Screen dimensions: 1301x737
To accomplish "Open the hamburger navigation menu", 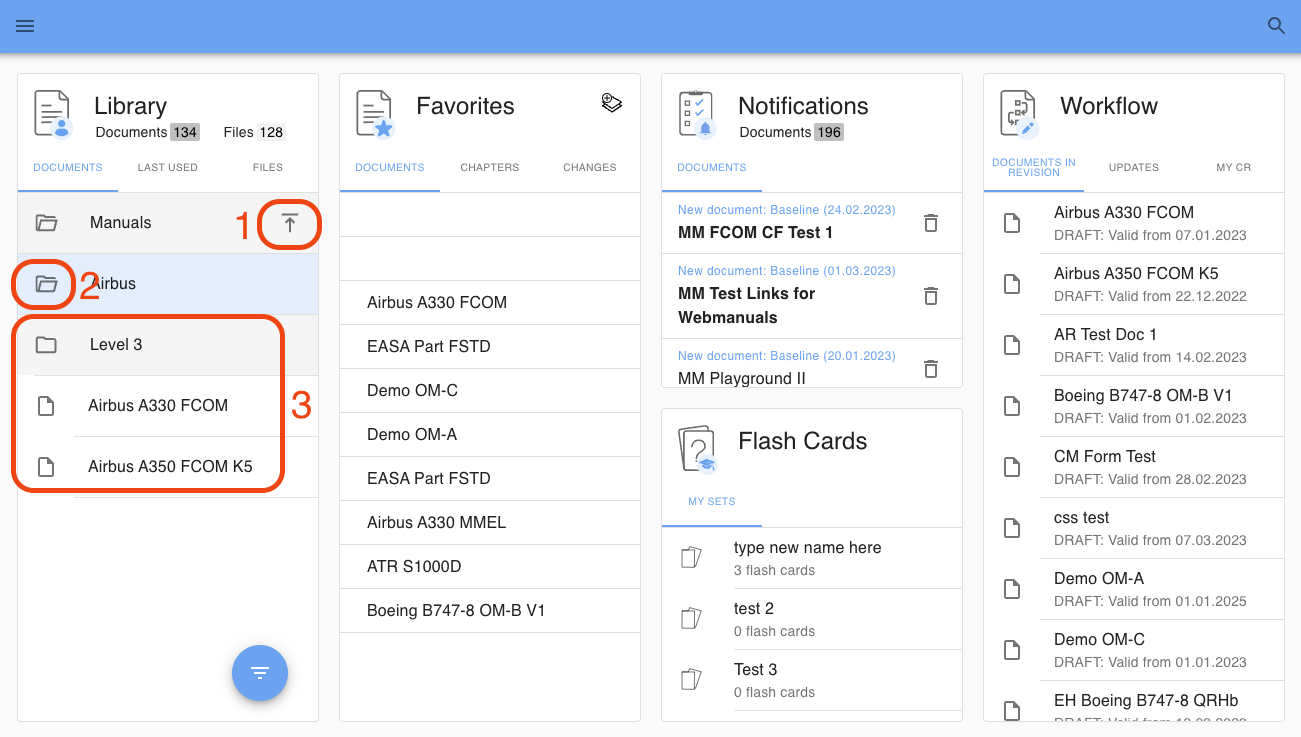I will [25, 26].
